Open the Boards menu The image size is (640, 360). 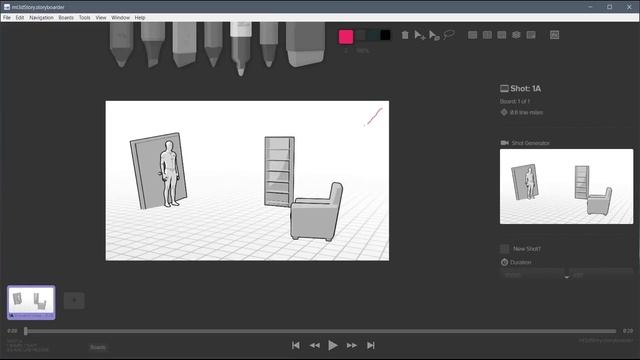tap(66, 18)
